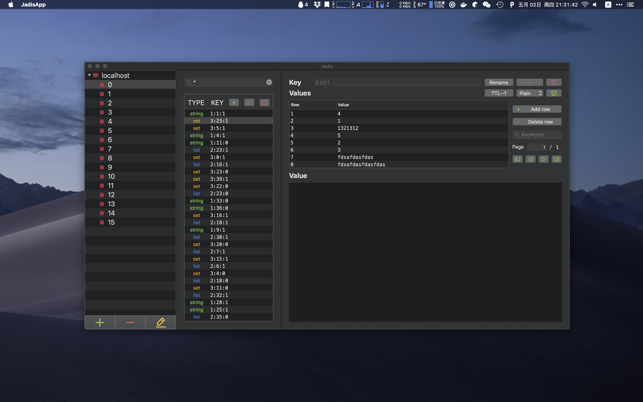Click the red database icon for database 15

[x=102, y=222]
